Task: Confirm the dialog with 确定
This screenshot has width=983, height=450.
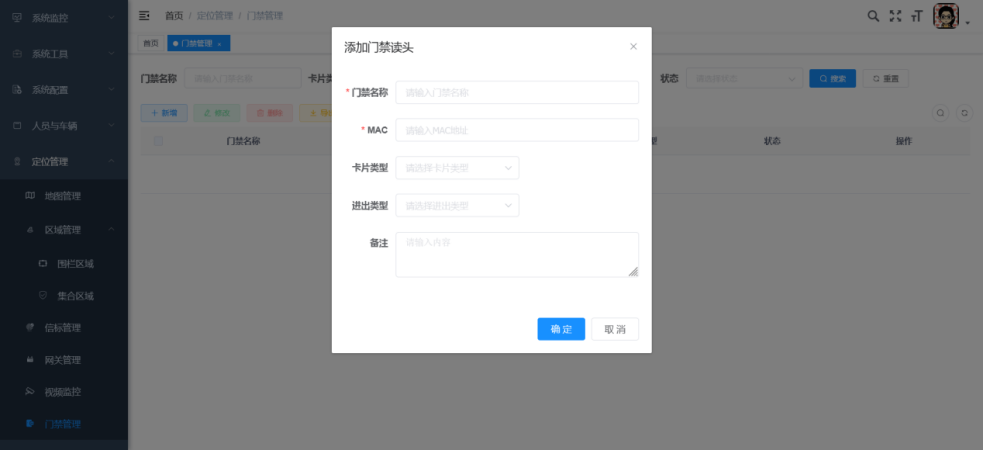Action: pyautogui.click(x=561, y=329)
